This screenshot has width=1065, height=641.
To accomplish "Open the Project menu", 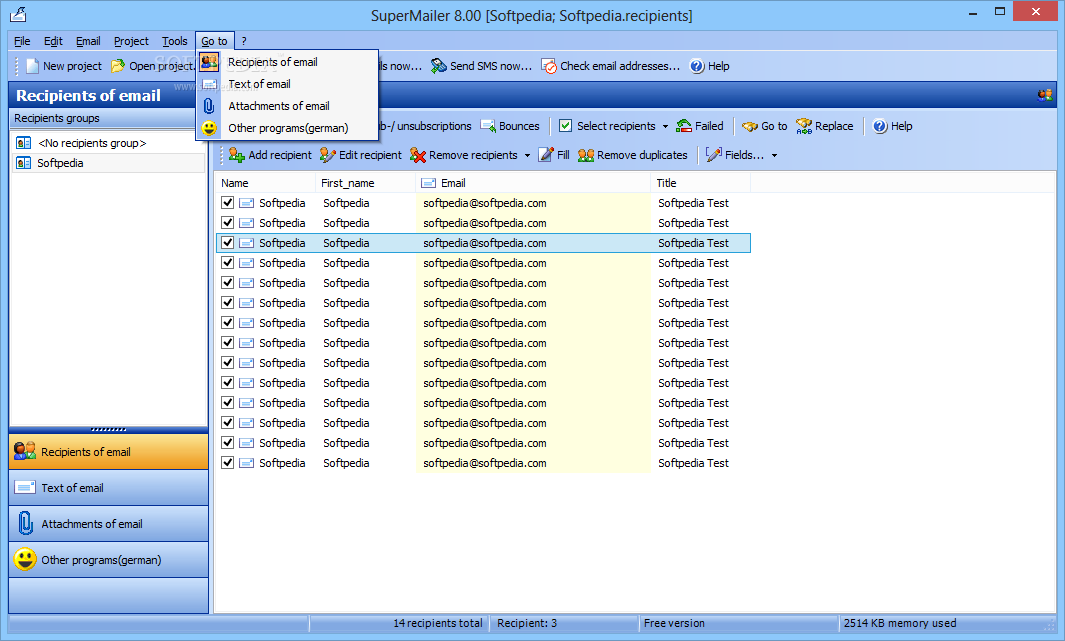I will tap(131, 41).
